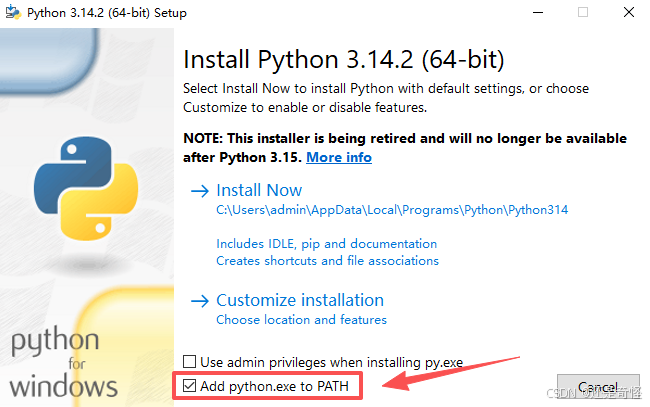Viewport: 650px width, 407px height.
Task: Click 'Includes IDLE, pip and documentation' text
Action: click(x=327, y=244)
